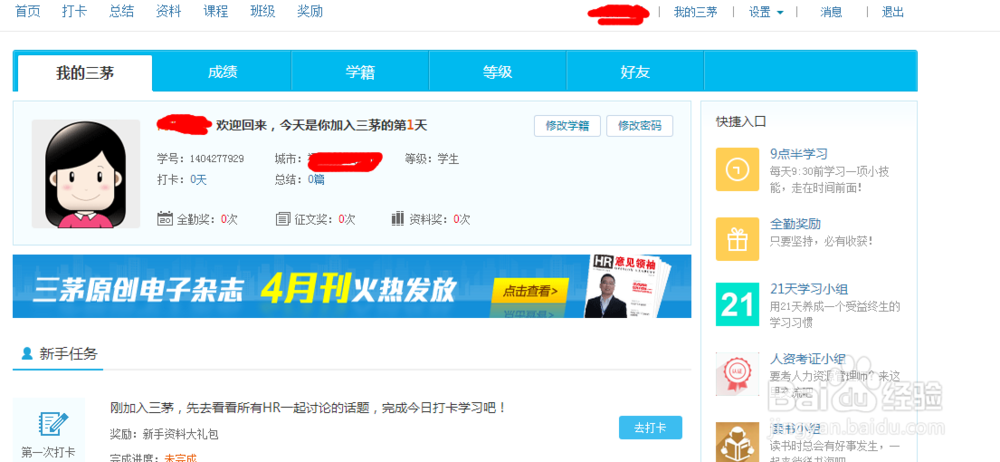The image size is (1000, 462).
Task: Click the 去打卡 button
Action: [651, 428]
